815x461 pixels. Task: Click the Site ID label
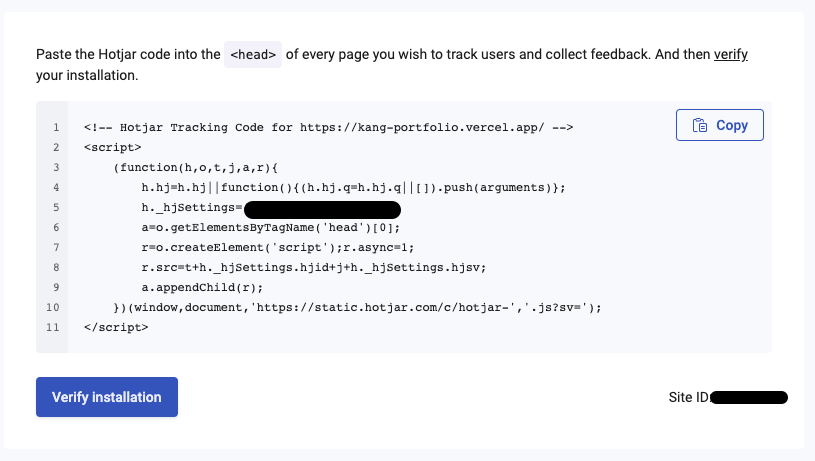(x=689, y=397)
